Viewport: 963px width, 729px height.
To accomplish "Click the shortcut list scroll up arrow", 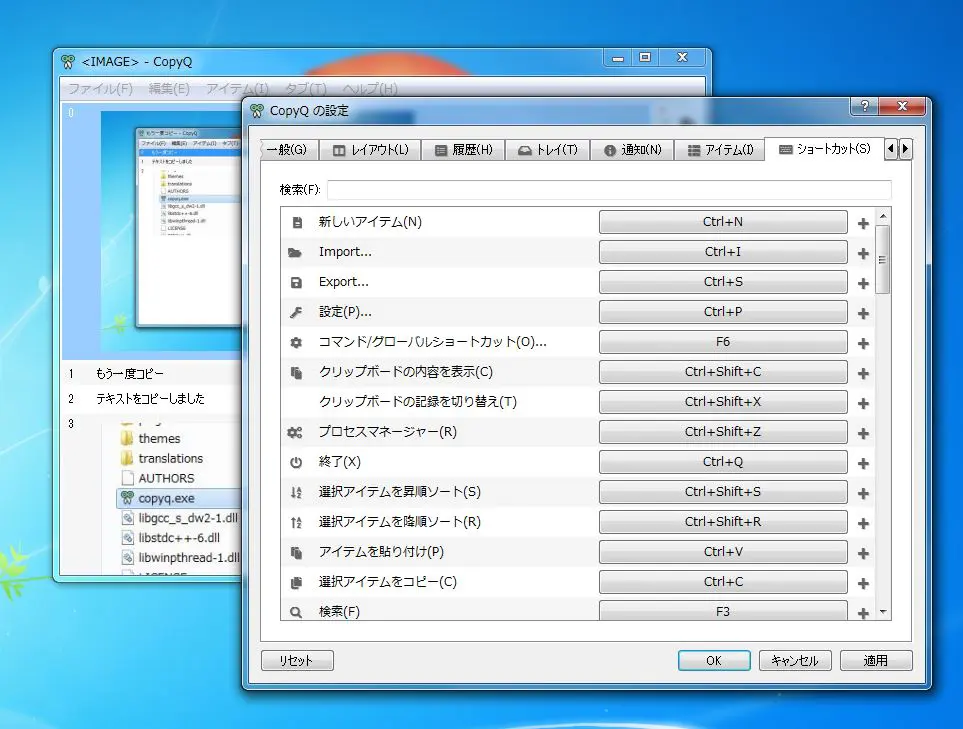I will (x=883, y=216).
